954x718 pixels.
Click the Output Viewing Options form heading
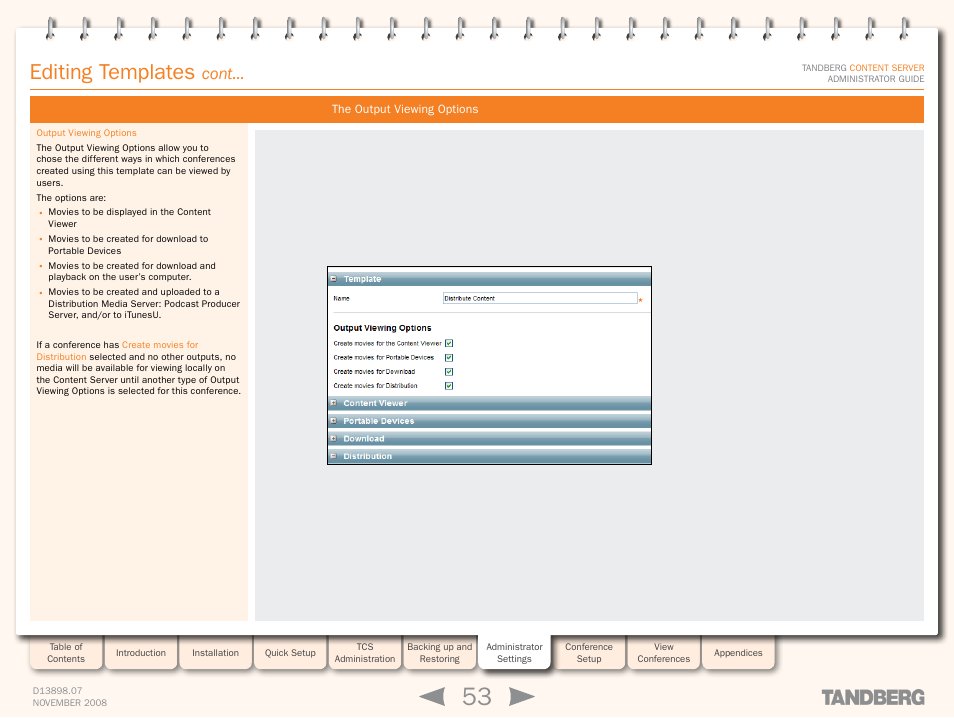[x=382, y=327]
